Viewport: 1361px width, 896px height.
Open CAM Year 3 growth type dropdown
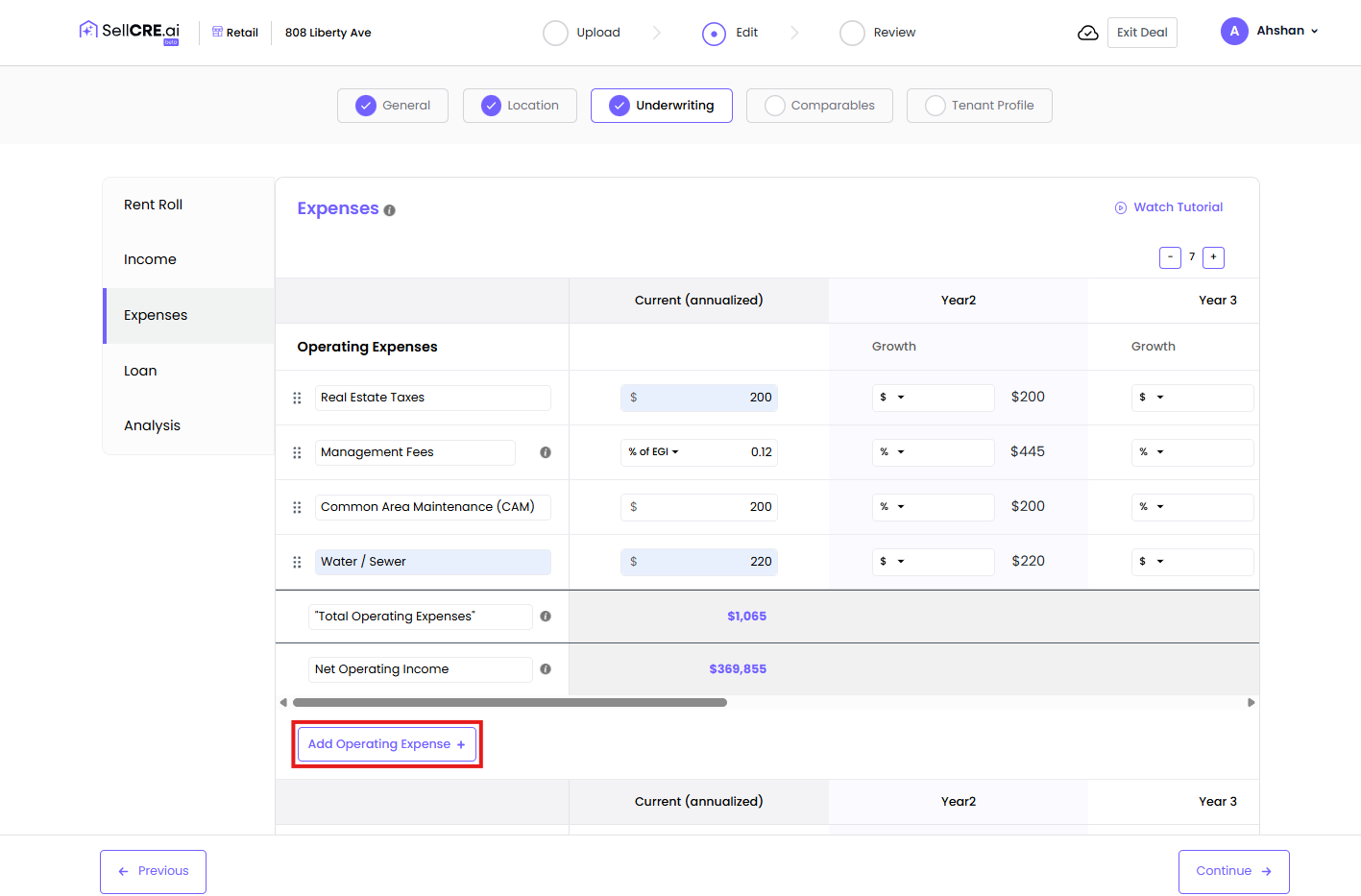(1152, 507)
